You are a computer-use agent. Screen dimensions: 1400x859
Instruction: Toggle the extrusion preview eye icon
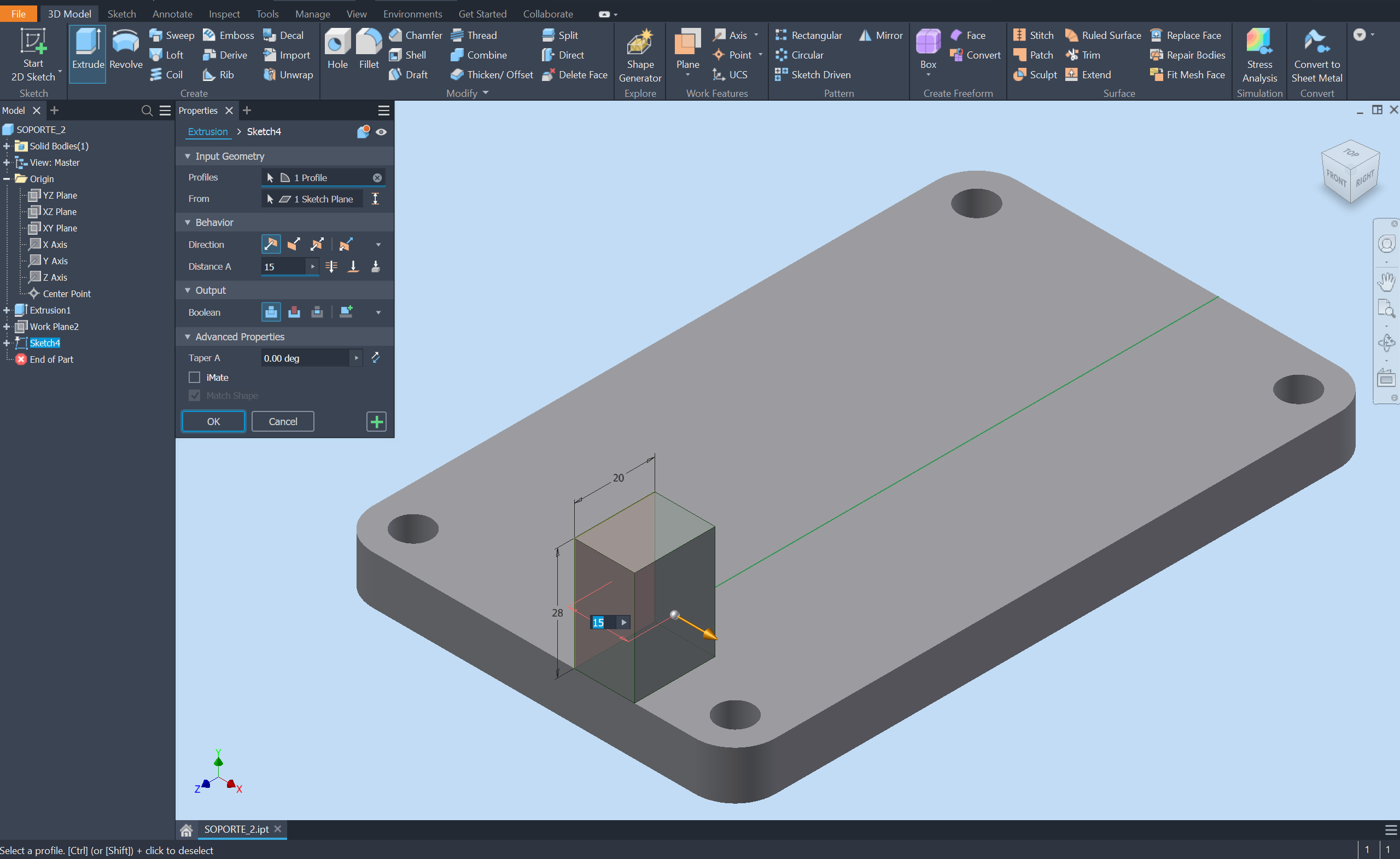[x=381, y=131]
